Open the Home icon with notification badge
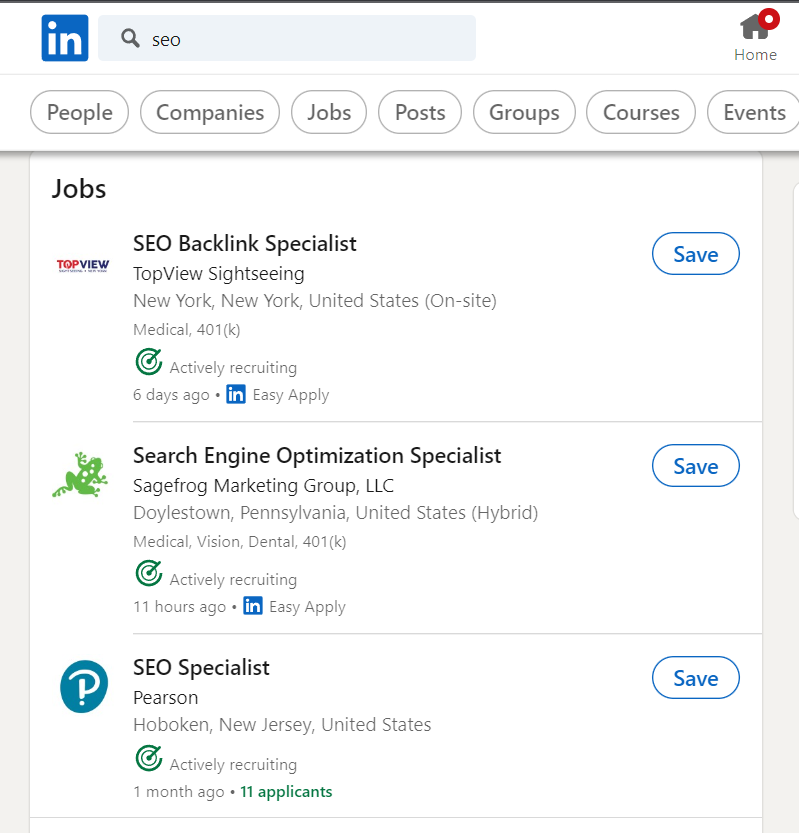The height and width of the screenshot is (833, 799). [x=759, y=25]
